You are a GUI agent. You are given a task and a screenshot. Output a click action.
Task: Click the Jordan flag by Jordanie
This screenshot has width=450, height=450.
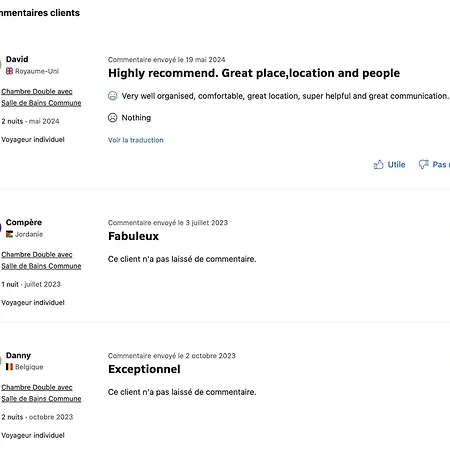click(9, 234)
